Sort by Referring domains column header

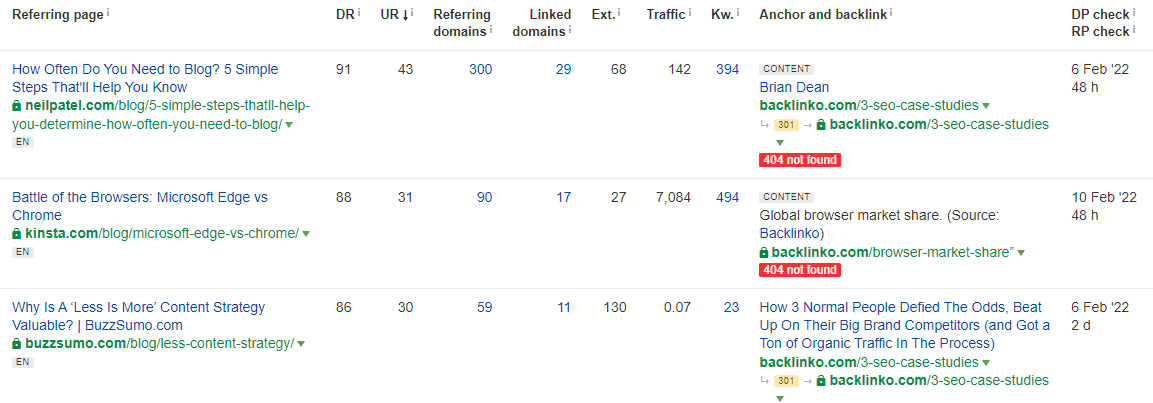pyautogui.click(x=462, y=22)
